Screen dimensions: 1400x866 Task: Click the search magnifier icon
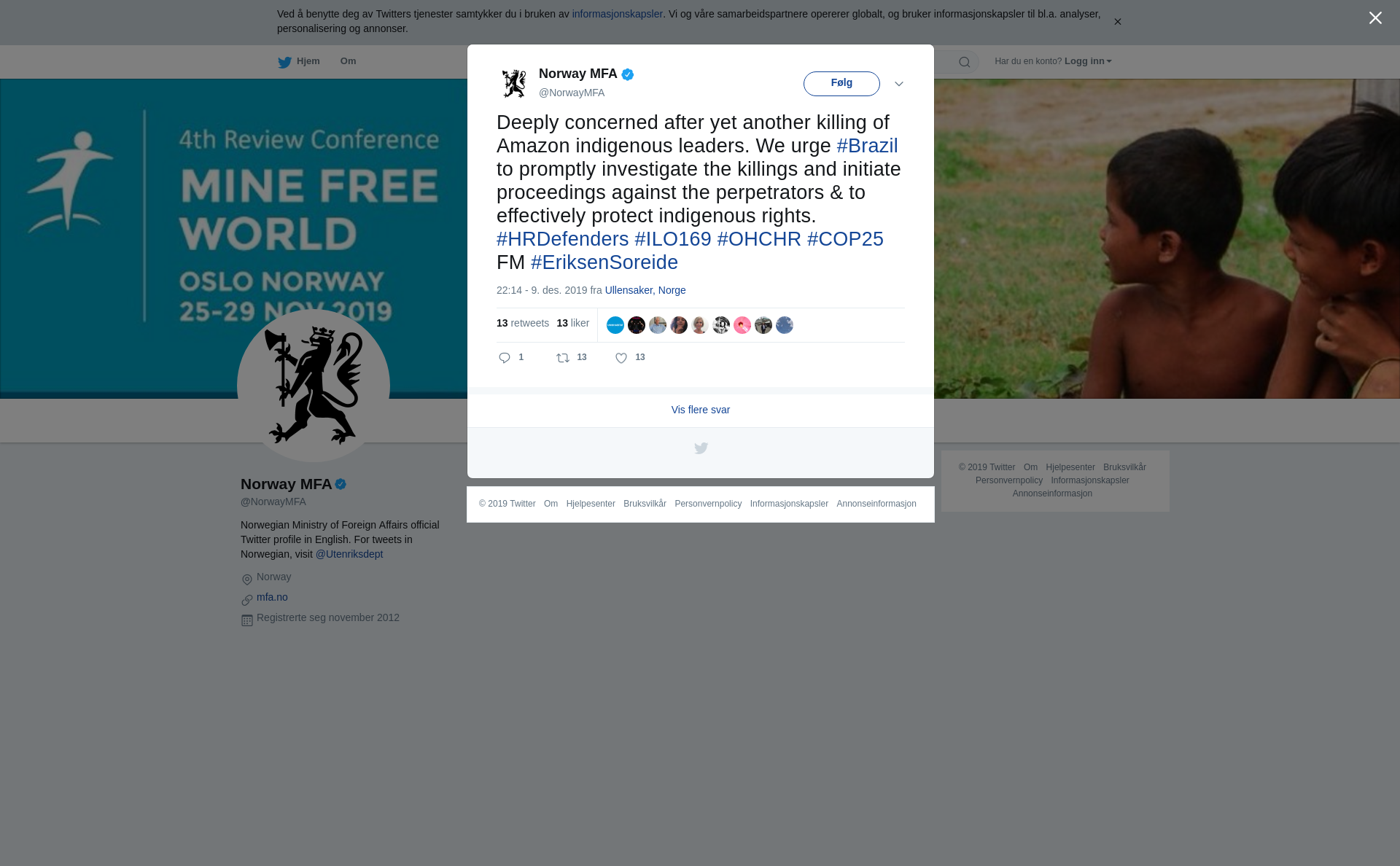965,62
